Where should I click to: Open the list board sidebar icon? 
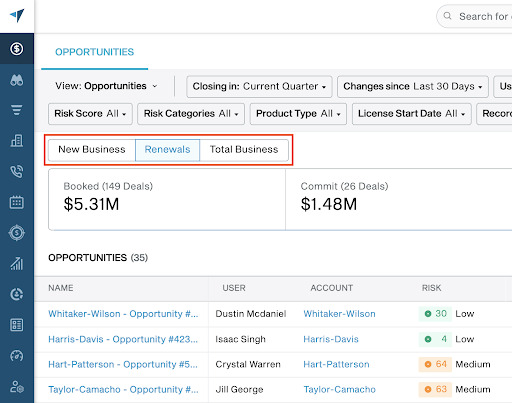pos(17,325)
